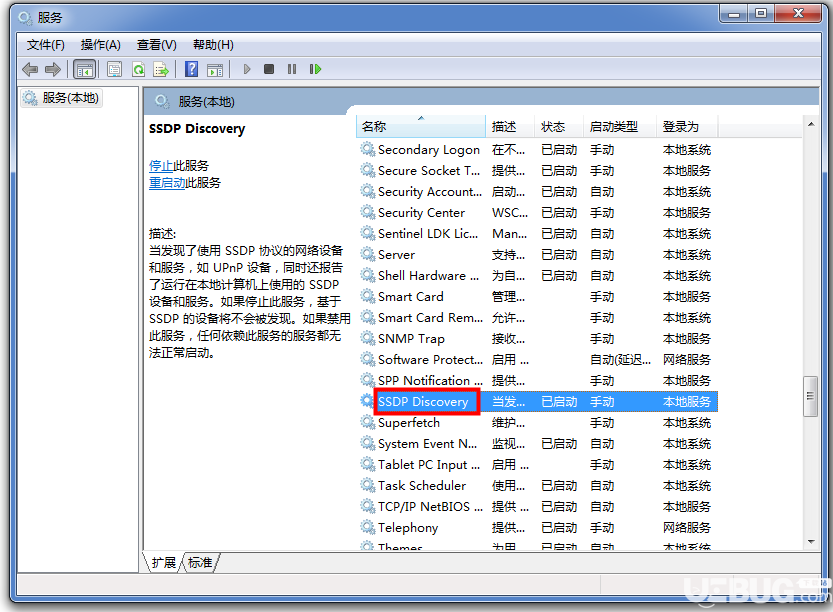Select the Tablet PC Input ... service row
Viewport: 833px width, 612px height.
click(x=537, y=464)
